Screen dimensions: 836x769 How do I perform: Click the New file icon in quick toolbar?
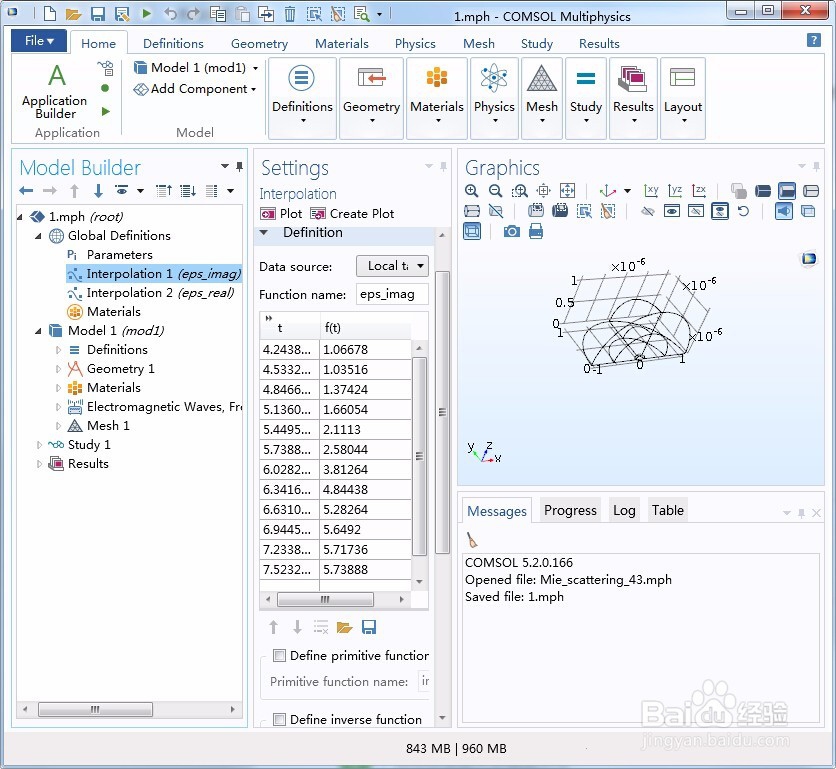(49, 13)
